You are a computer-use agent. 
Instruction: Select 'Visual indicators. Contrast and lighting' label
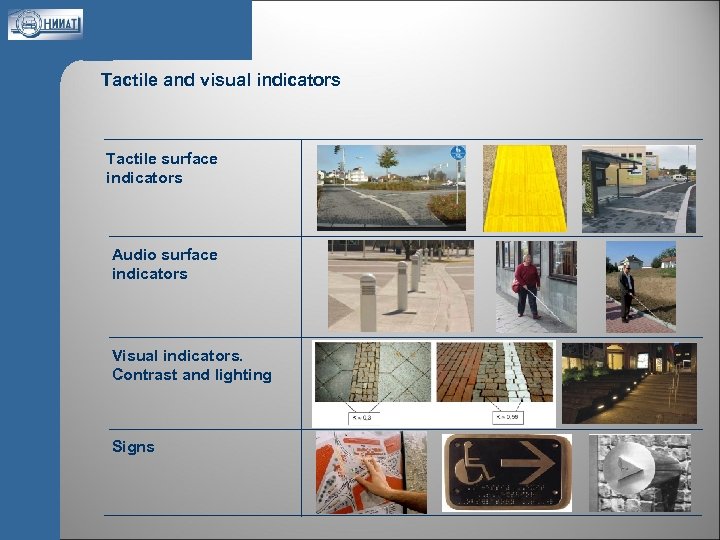point(191,365)
